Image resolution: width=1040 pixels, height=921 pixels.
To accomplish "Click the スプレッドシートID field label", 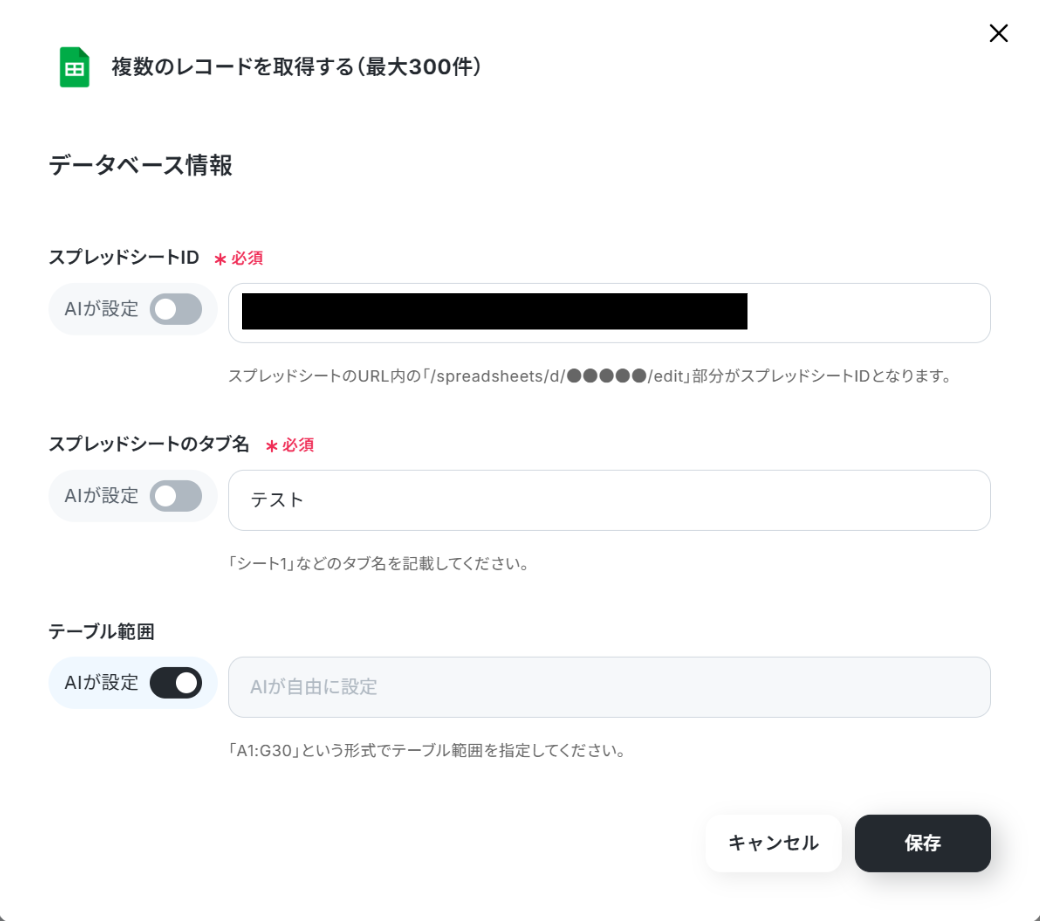I will (x=124, y=257).
